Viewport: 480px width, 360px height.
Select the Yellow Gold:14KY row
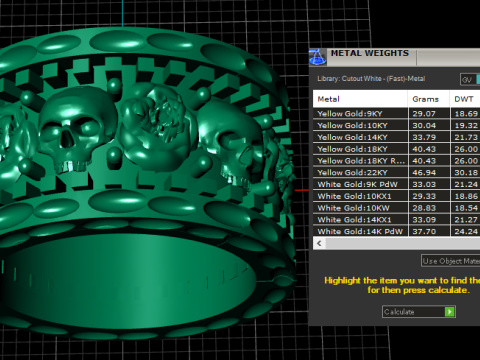coord(397,137)
